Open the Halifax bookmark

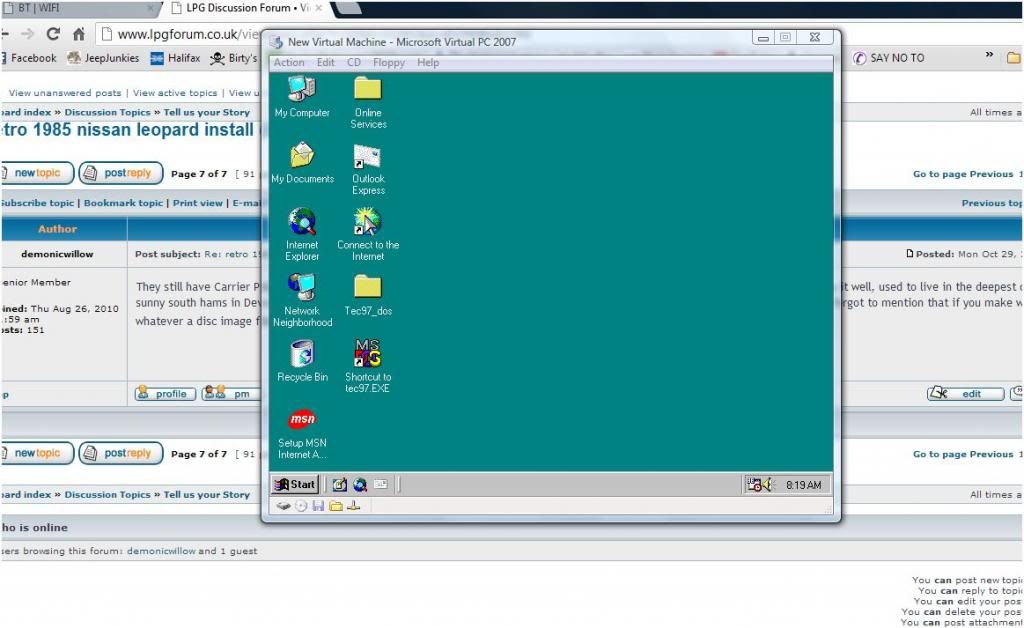coord(175,58)
